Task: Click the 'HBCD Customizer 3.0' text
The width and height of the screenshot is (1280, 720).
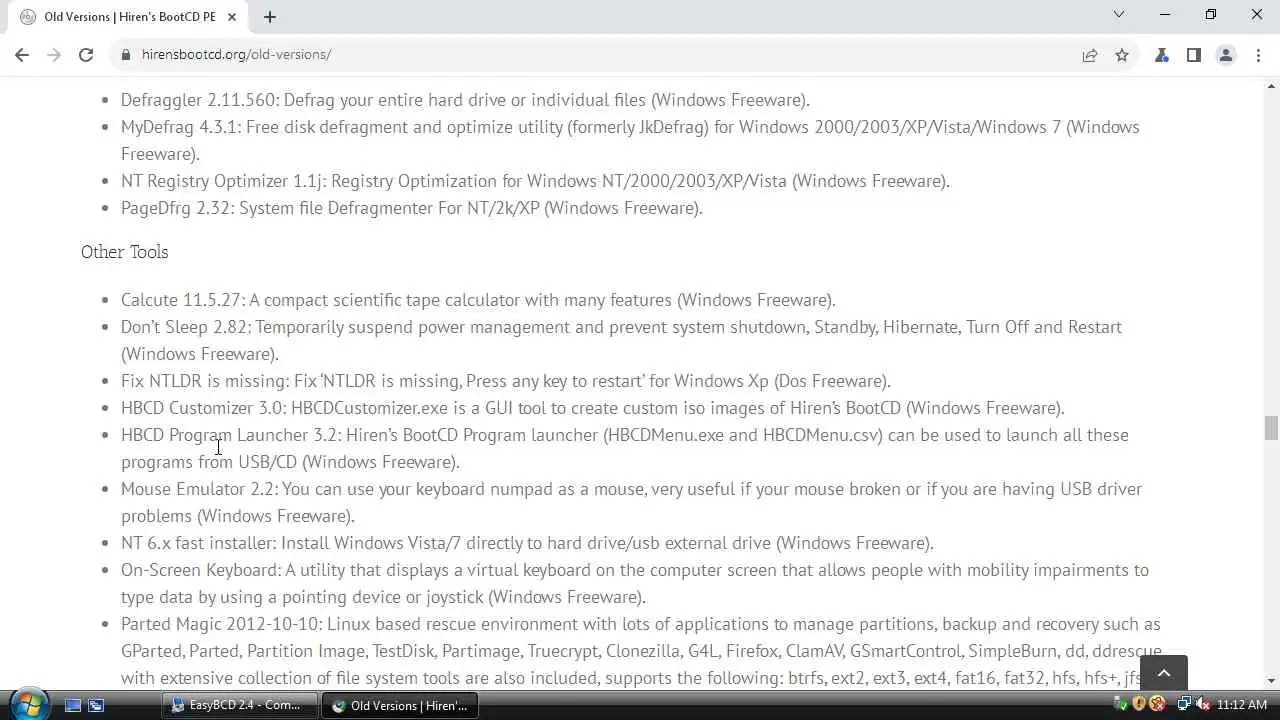Action: coord(202,408)
